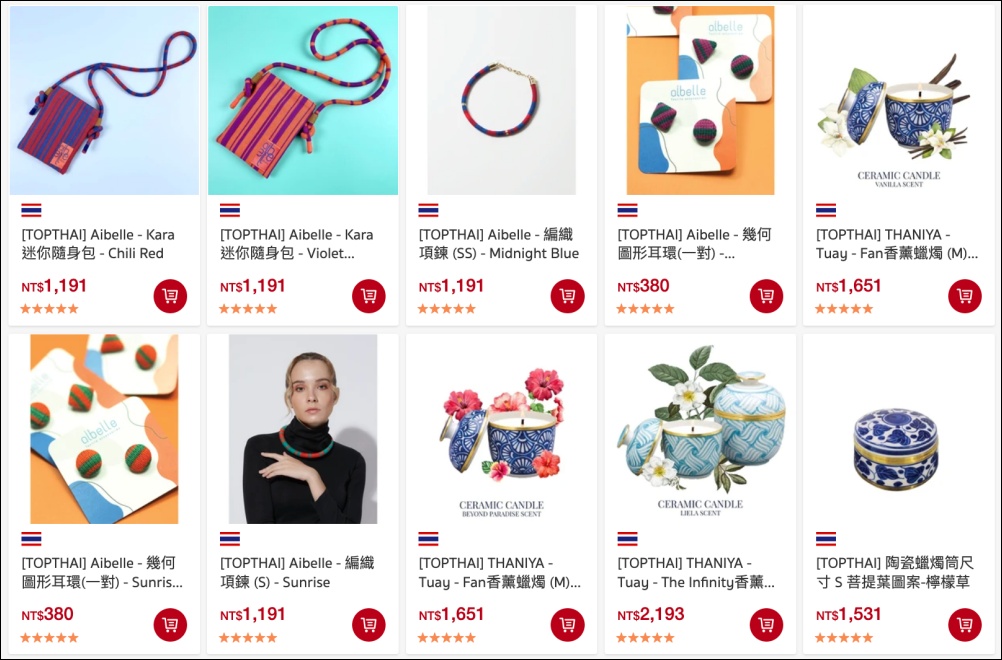Open Midnight Blue necklace (SS) title link
This screenshot has height=660, width=1002.
(498, 244)
